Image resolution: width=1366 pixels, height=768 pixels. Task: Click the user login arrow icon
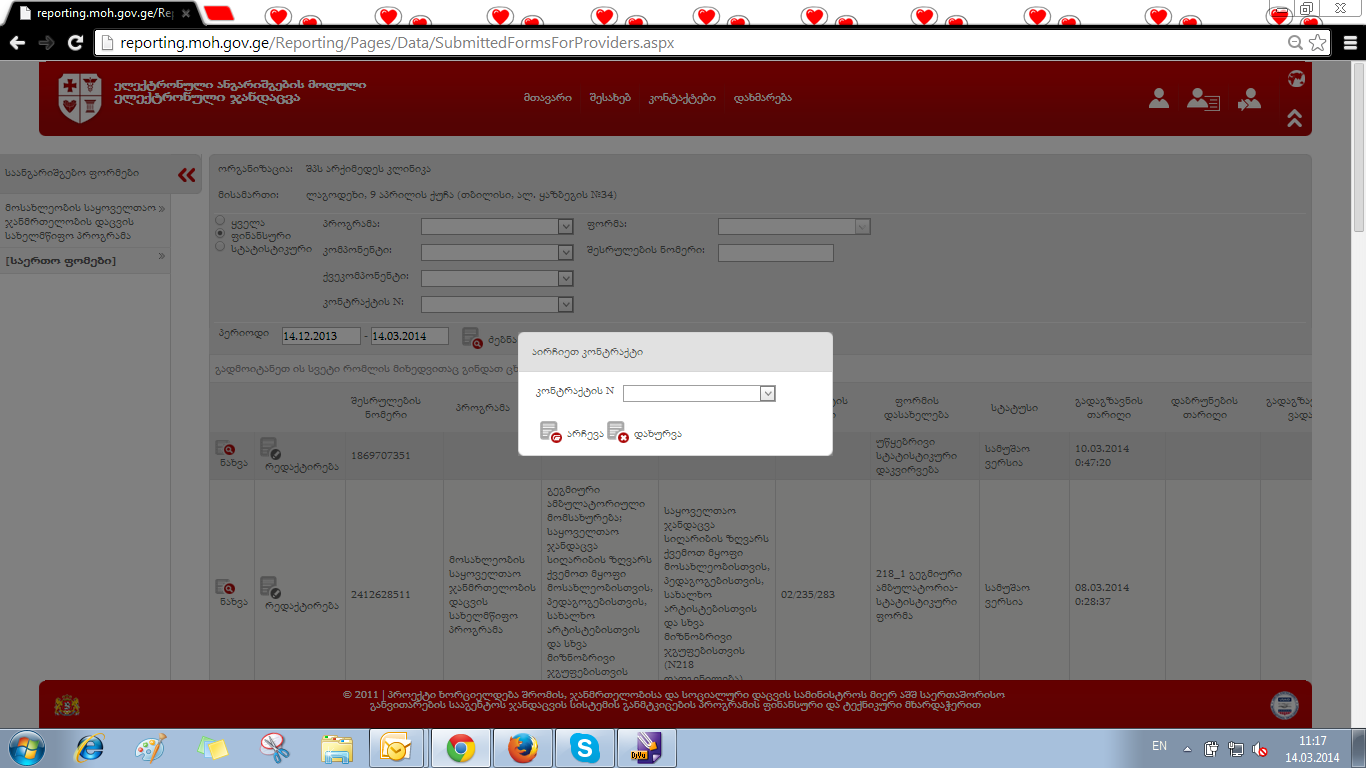pos(1249,98)
